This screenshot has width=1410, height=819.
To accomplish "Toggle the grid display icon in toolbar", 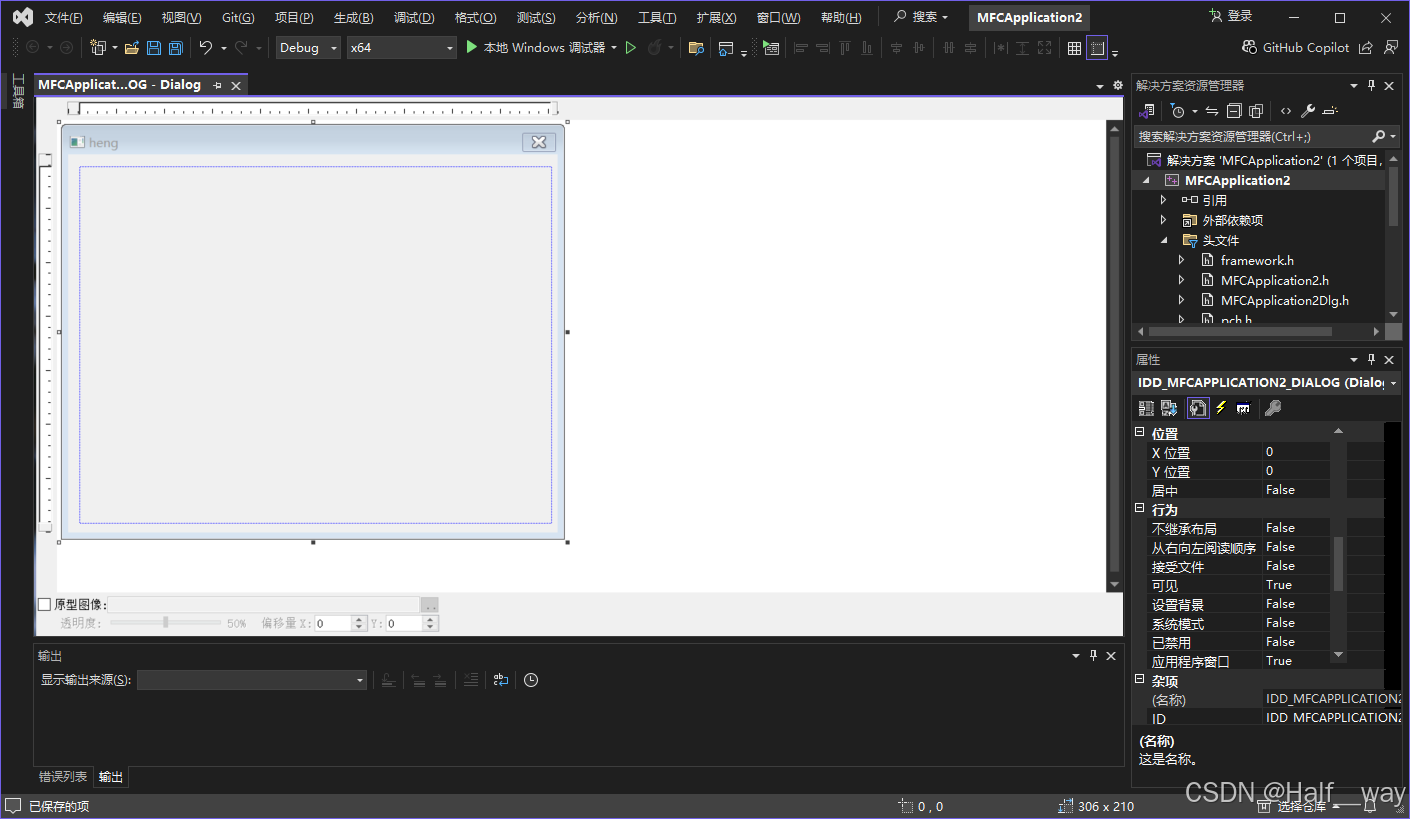I will tap(1074, 48).
